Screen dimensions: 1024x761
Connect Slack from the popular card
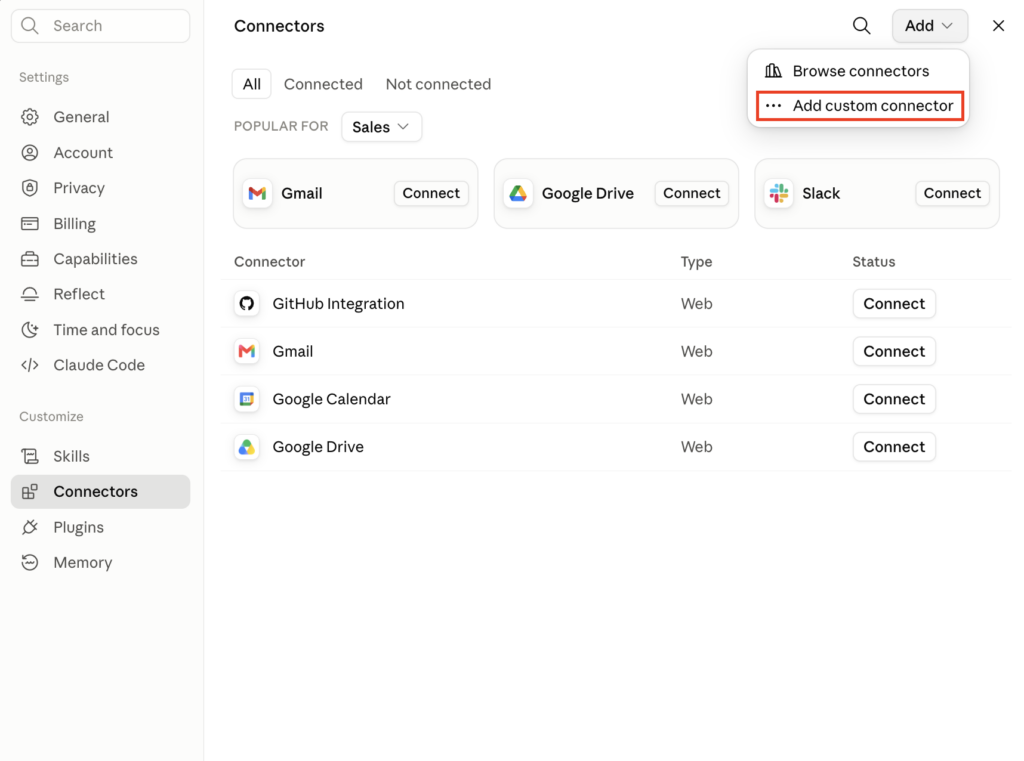[x=952, y=193]
